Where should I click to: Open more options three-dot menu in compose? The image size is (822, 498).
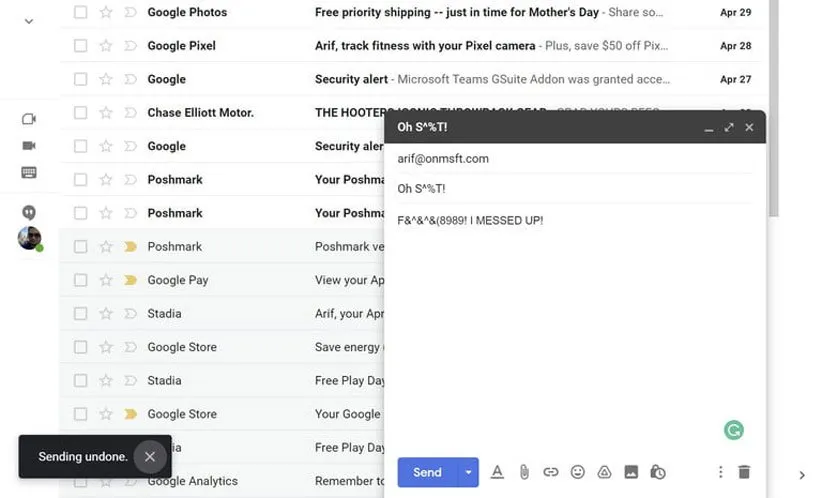(x=720, y=472)
